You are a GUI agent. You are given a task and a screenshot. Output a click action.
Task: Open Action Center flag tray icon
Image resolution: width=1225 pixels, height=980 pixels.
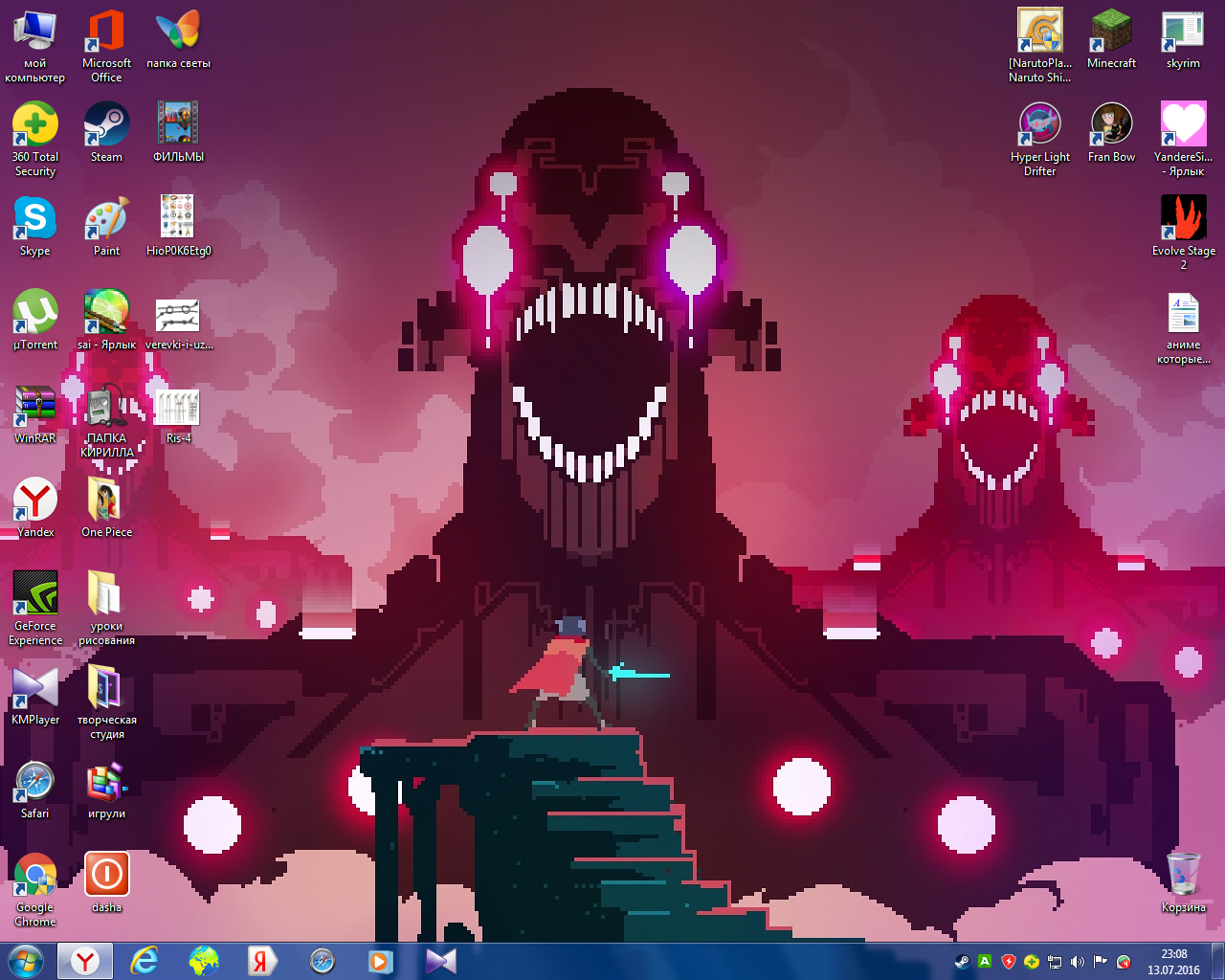(x=1102, y=962)
